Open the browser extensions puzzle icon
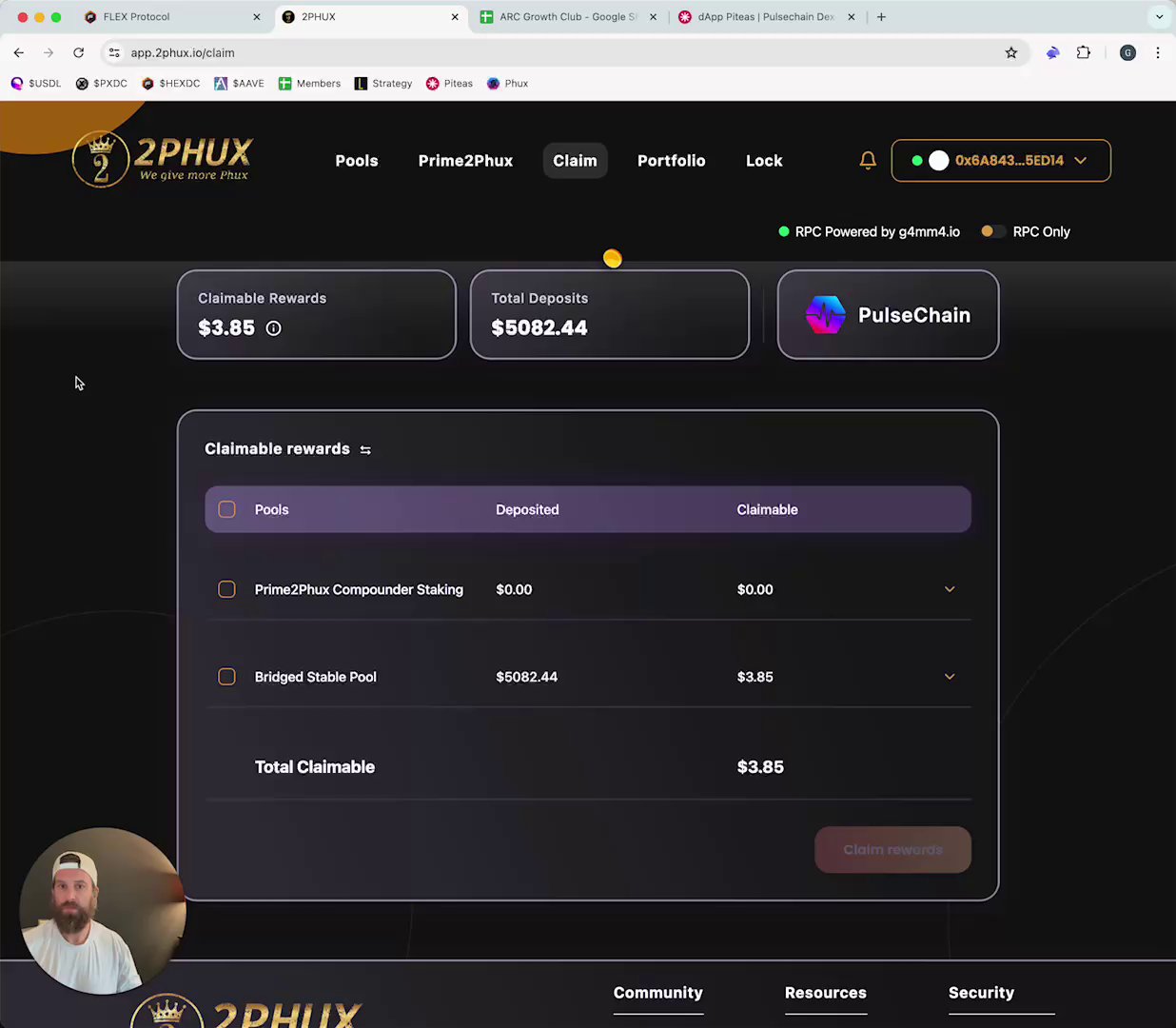The image size is (1176, 1028). [x=1083, y=52]
